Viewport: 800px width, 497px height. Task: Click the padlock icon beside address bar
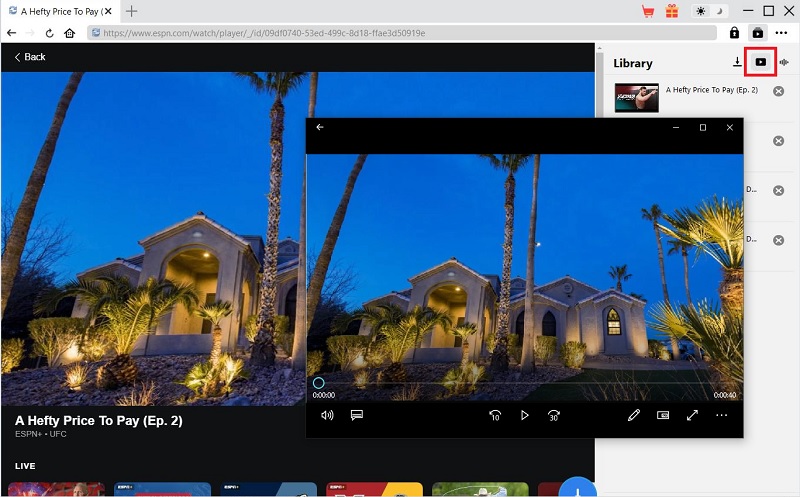734,33
